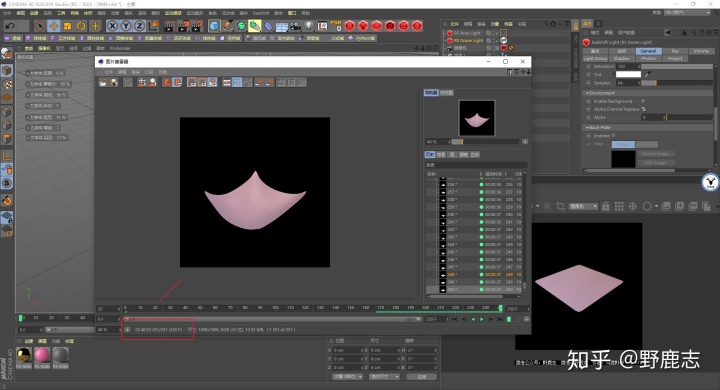Click the Cube primitive icon
The image size is (720, 390).
tap(214, 26)
